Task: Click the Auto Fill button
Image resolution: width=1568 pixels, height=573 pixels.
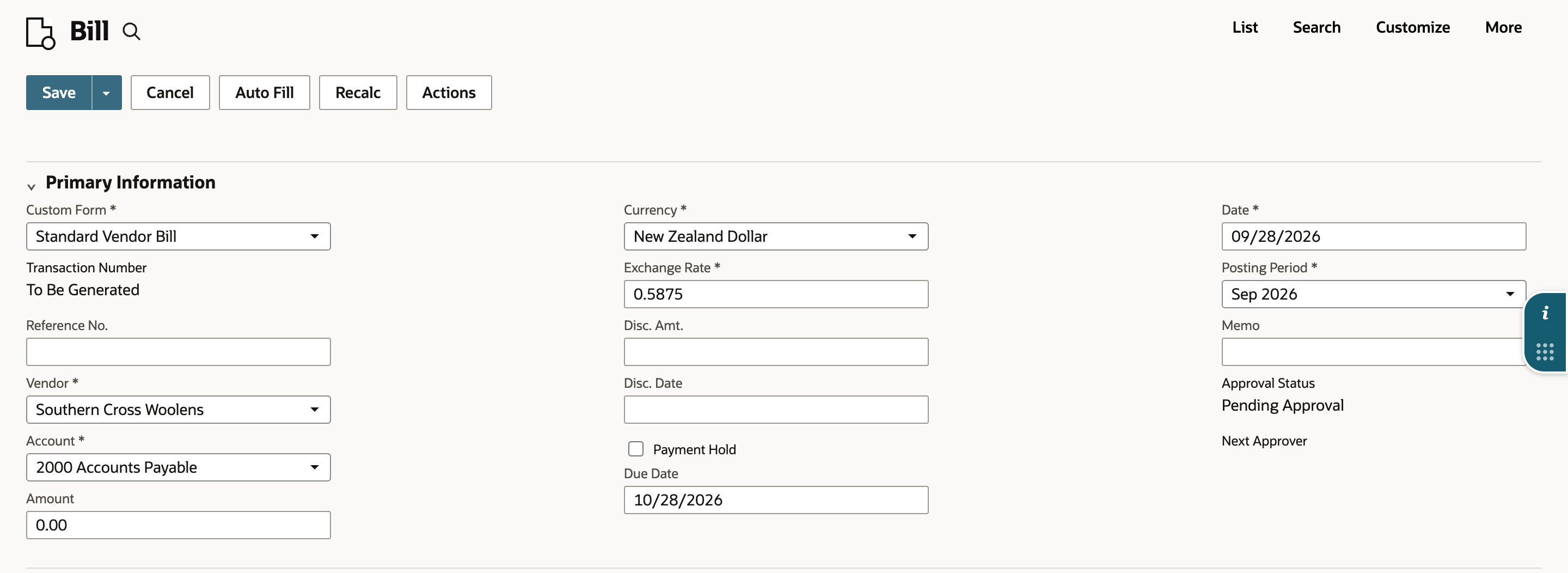Action: (264, 93)
